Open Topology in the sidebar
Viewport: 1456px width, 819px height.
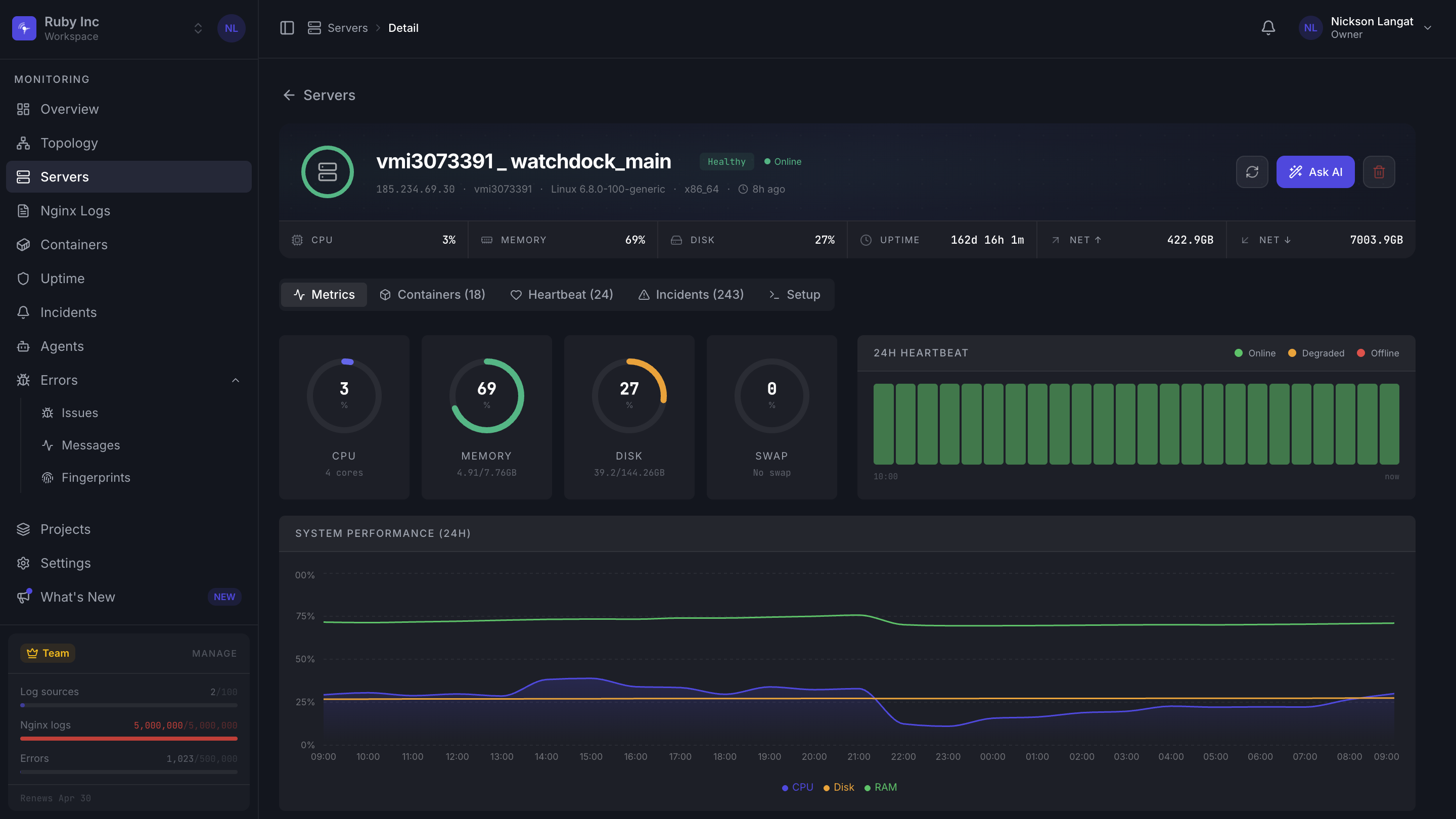(x=129, y=143)
